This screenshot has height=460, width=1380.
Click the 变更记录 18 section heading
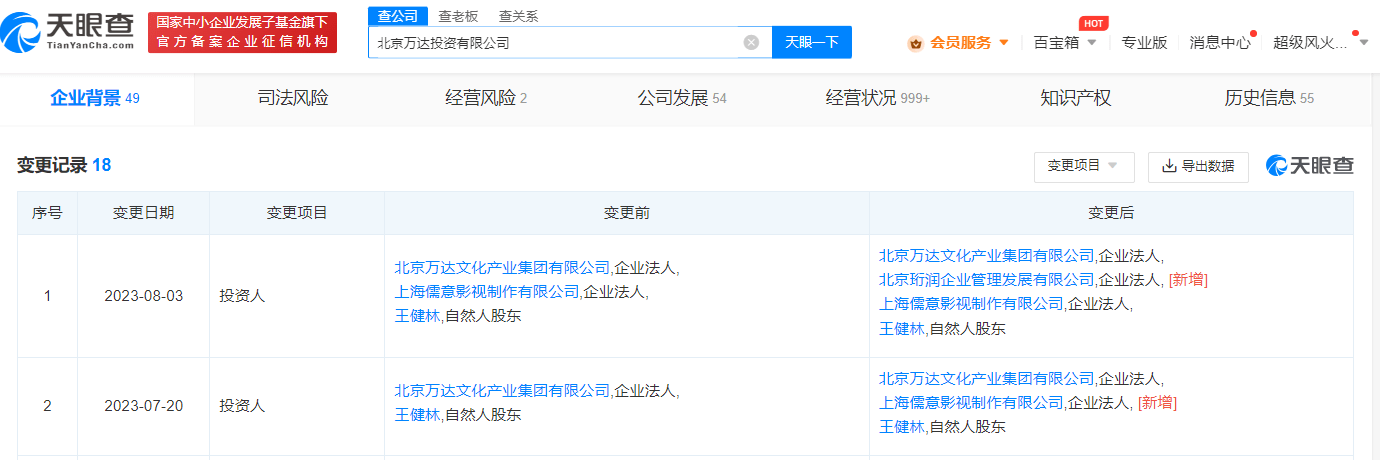click(64, 166)
